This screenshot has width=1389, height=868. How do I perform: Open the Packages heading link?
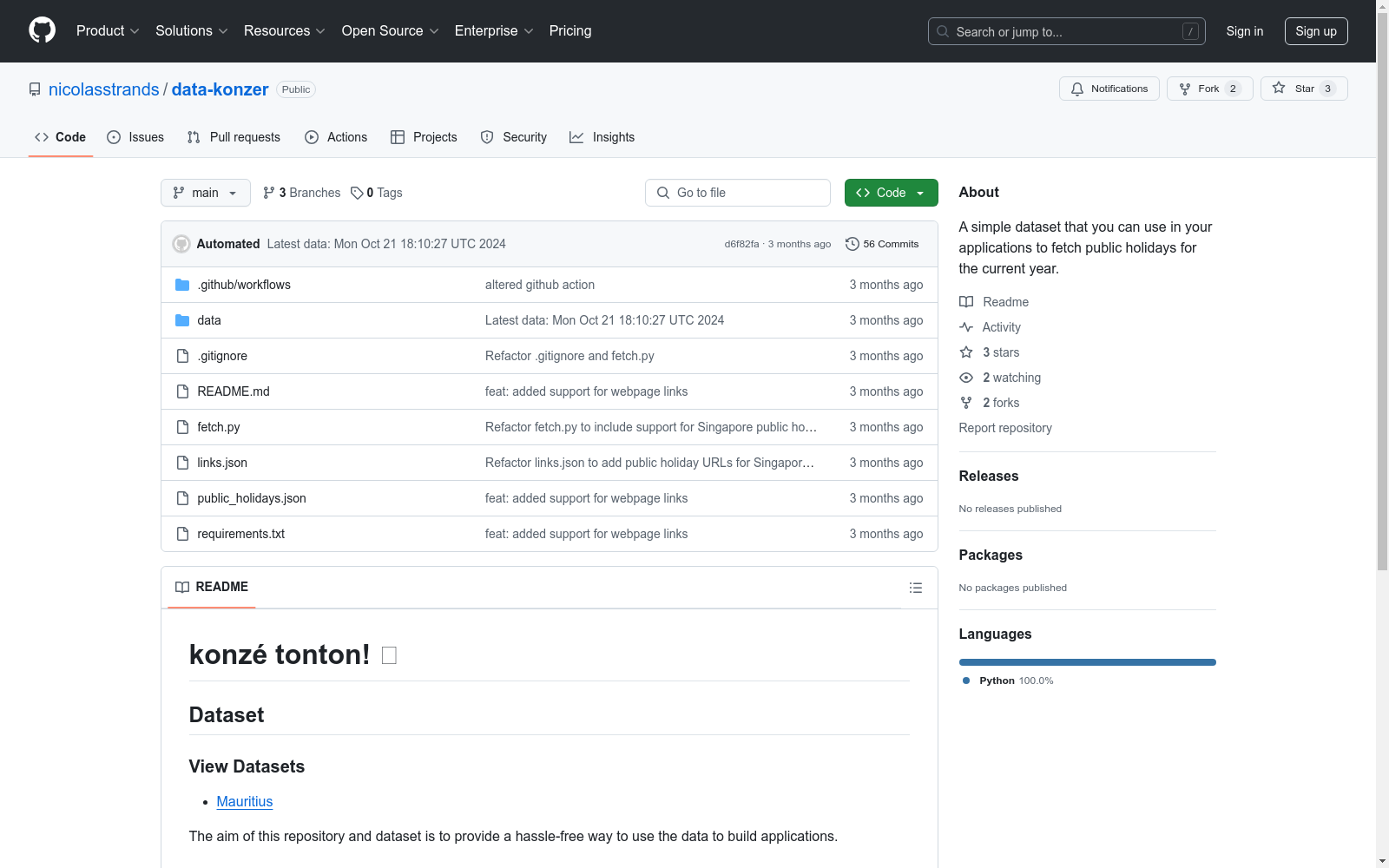click(991, 555)
